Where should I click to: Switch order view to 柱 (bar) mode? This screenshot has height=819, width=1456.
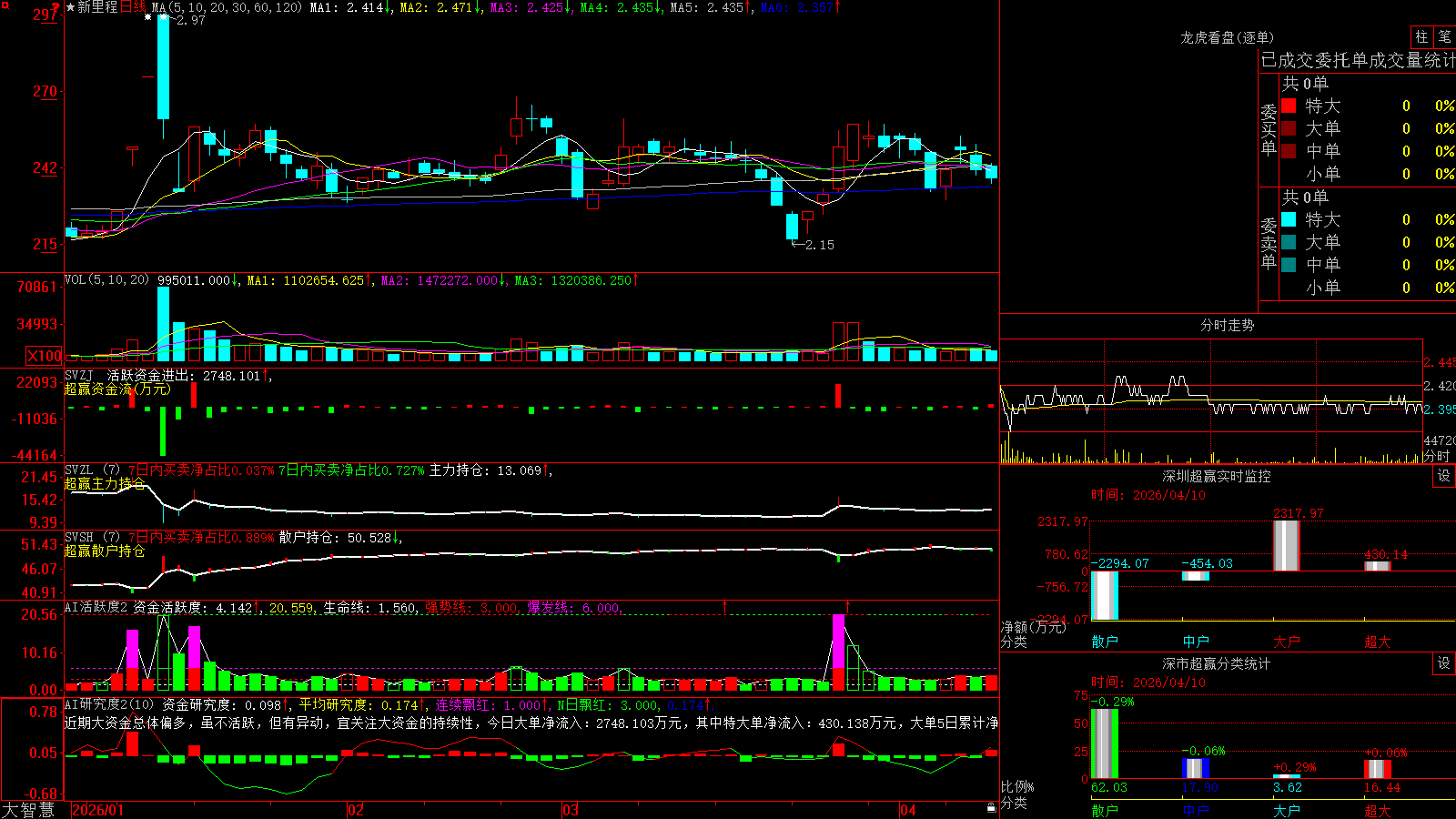tap(1421, 36)
